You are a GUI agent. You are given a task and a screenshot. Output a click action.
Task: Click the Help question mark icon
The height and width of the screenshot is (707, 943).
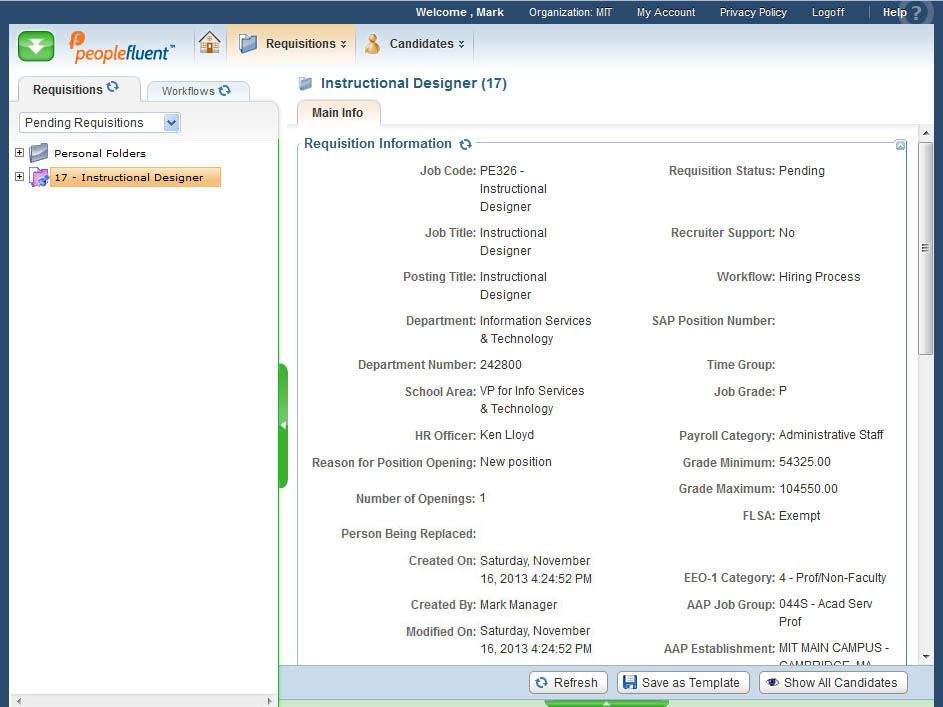point(917,13)
